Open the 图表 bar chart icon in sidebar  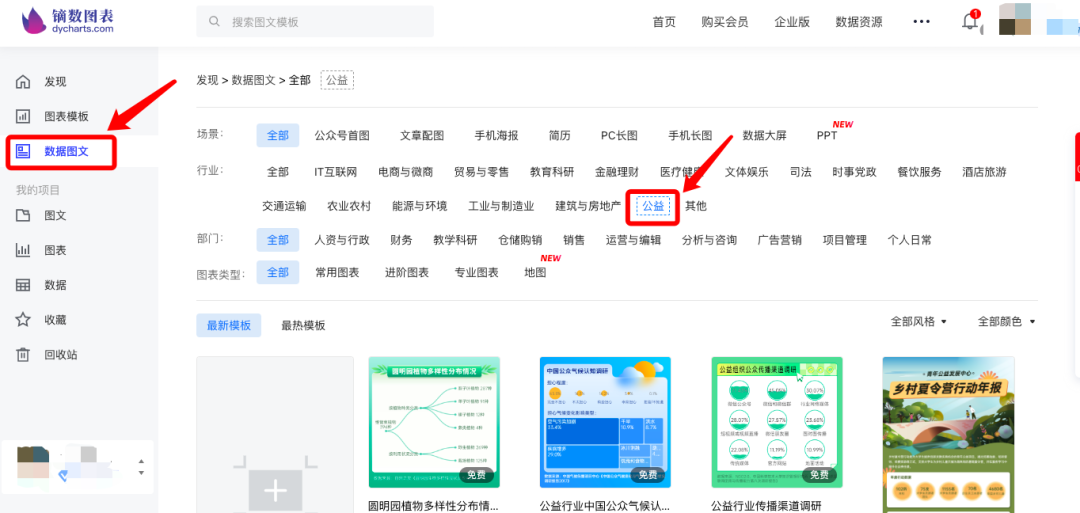click(x=24, y=250)
